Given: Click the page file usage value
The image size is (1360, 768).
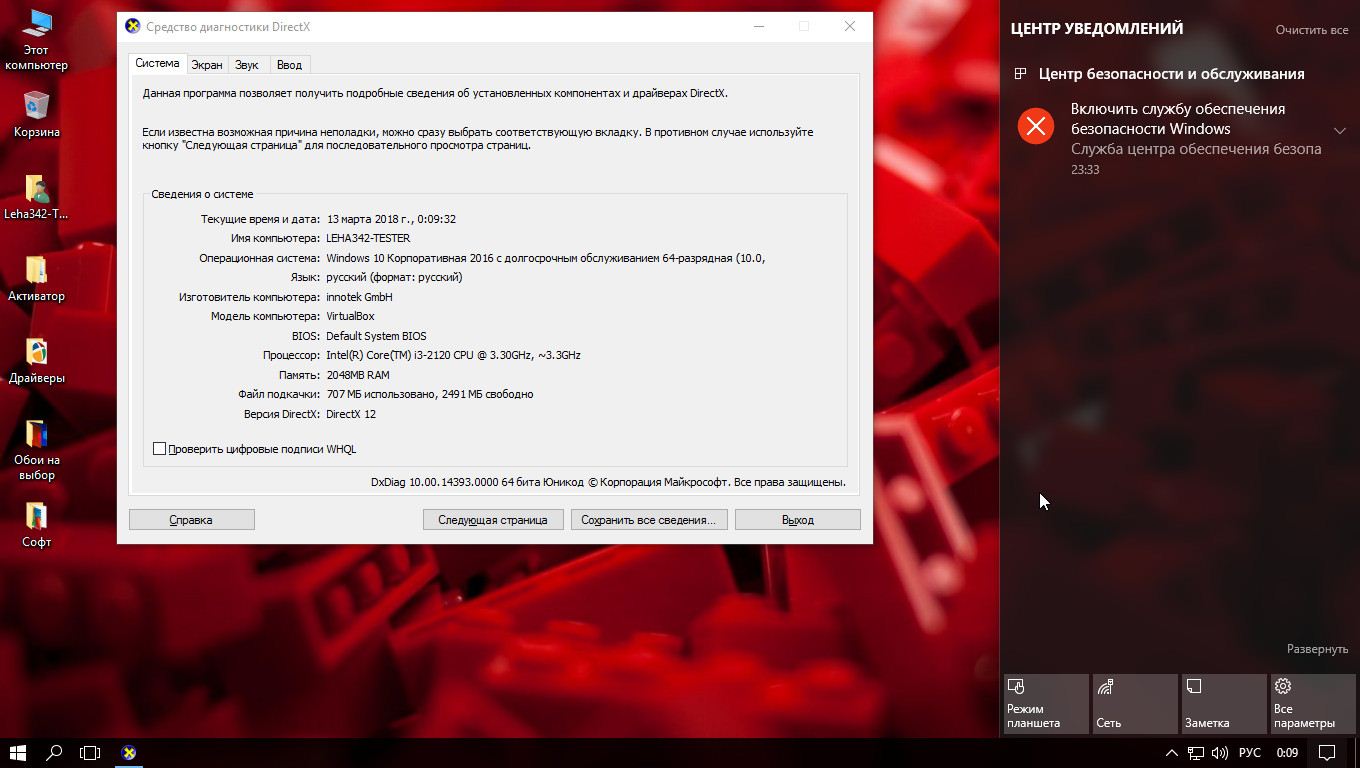Looking at the screenshot, I should [430, 394].
